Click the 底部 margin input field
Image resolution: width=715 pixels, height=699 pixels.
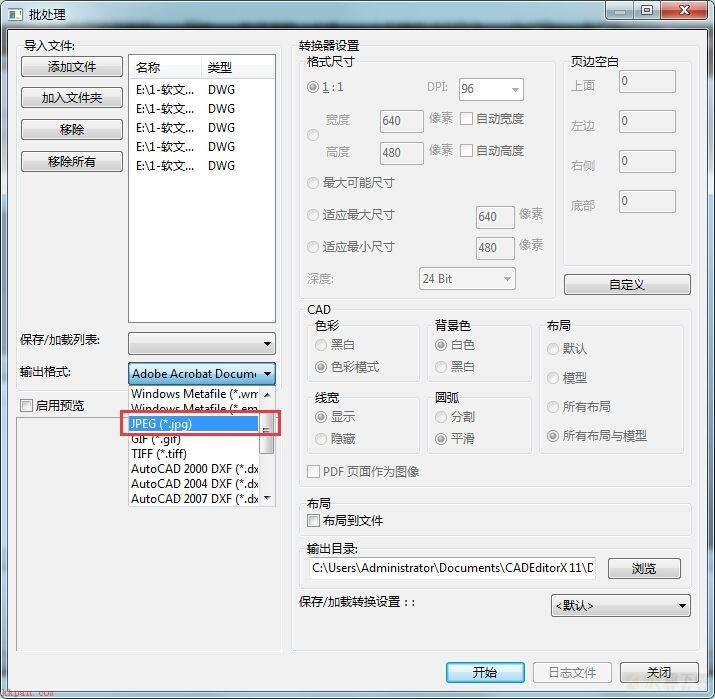647,201
